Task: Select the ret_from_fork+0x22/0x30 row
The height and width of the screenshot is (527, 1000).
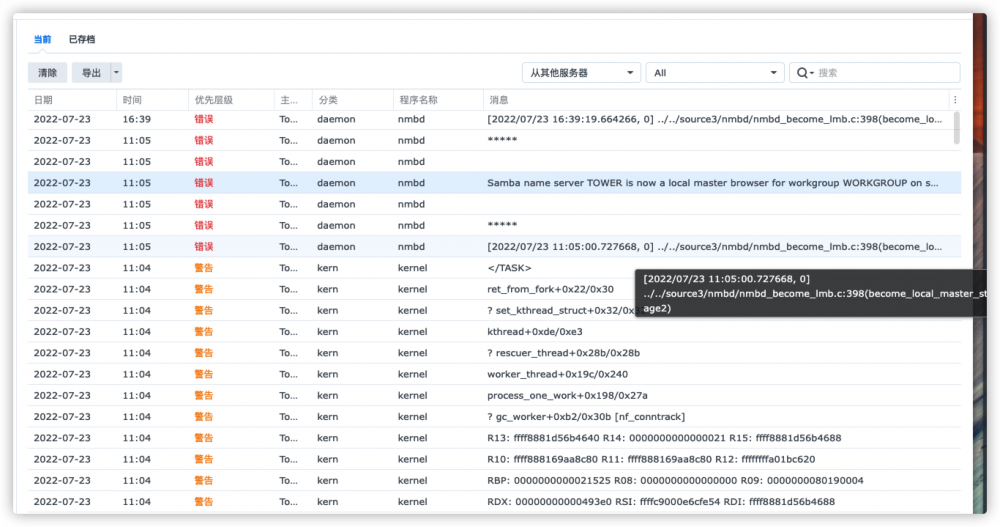Action: pos(494,289)
